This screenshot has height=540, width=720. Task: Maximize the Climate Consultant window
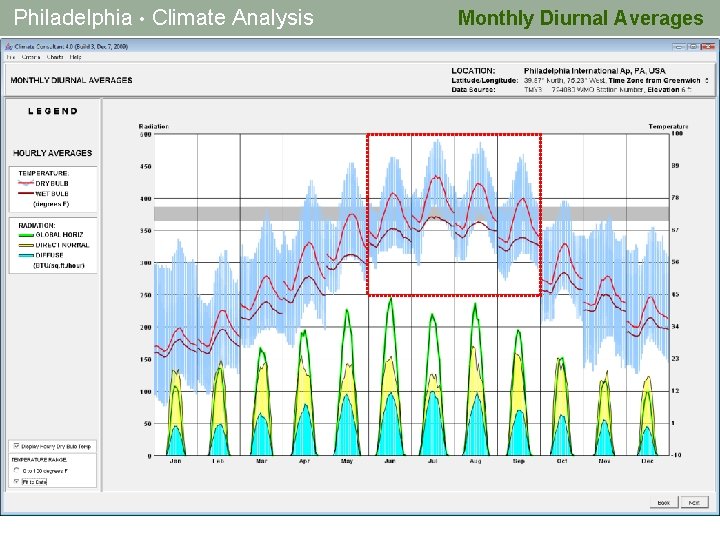pos(693,46)
